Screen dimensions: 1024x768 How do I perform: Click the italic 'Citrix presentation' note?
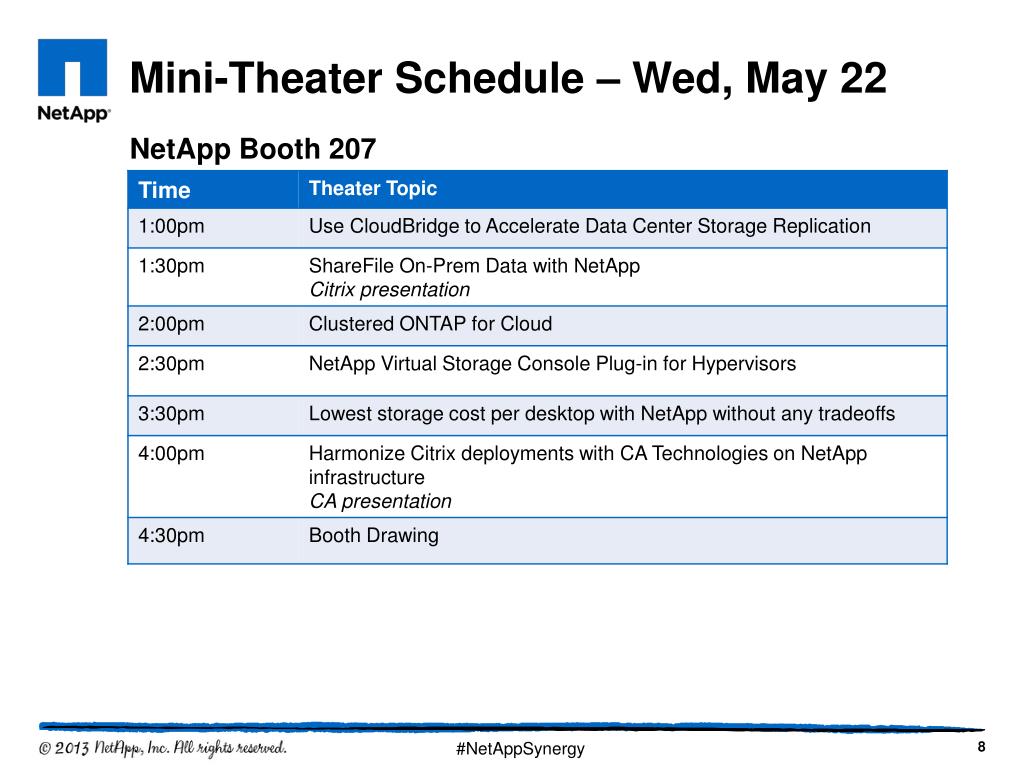tap(389, 289)
